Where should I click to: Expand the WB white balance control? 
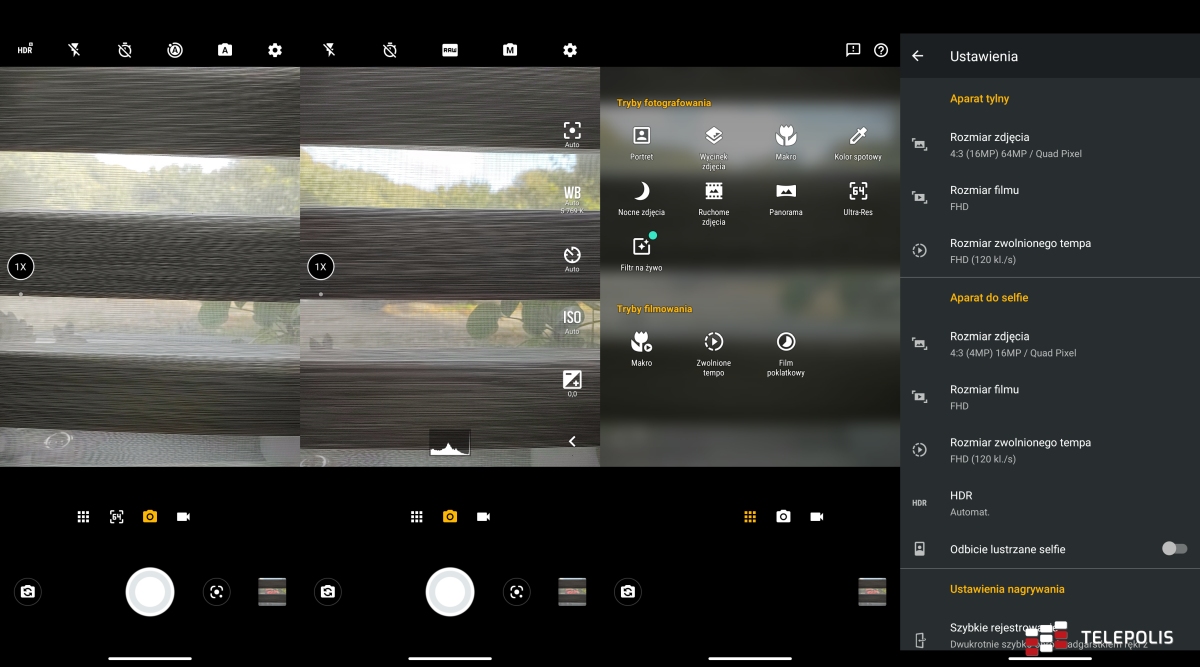572,195
